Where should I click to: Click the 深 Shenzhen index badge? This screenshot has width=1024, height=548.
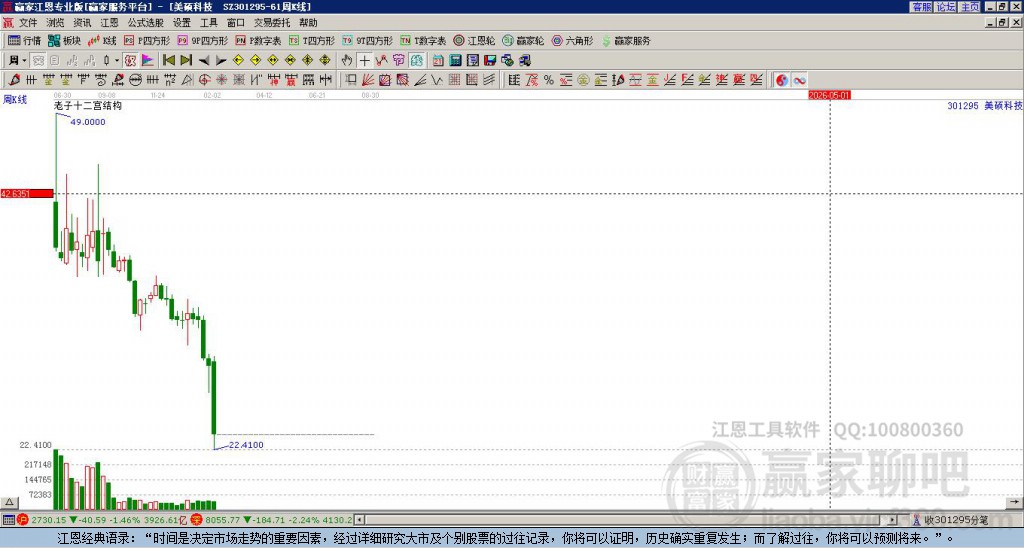pos(197,521)
